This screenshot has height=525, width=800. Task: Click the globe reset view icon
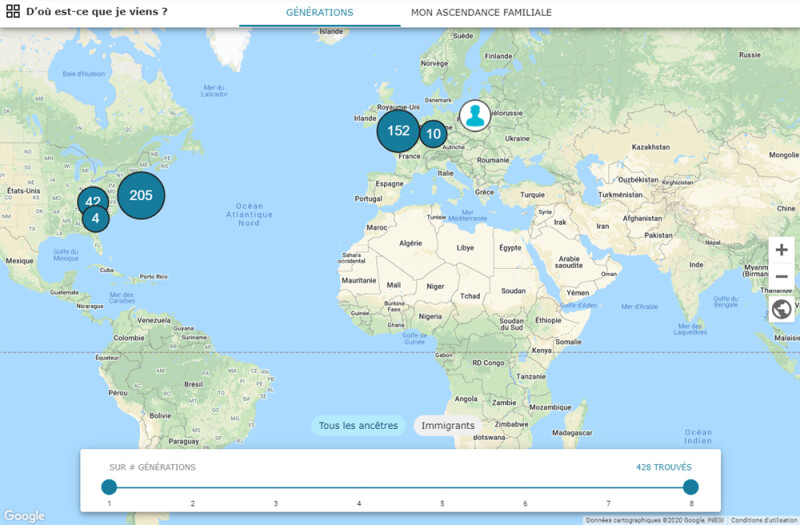781,309
